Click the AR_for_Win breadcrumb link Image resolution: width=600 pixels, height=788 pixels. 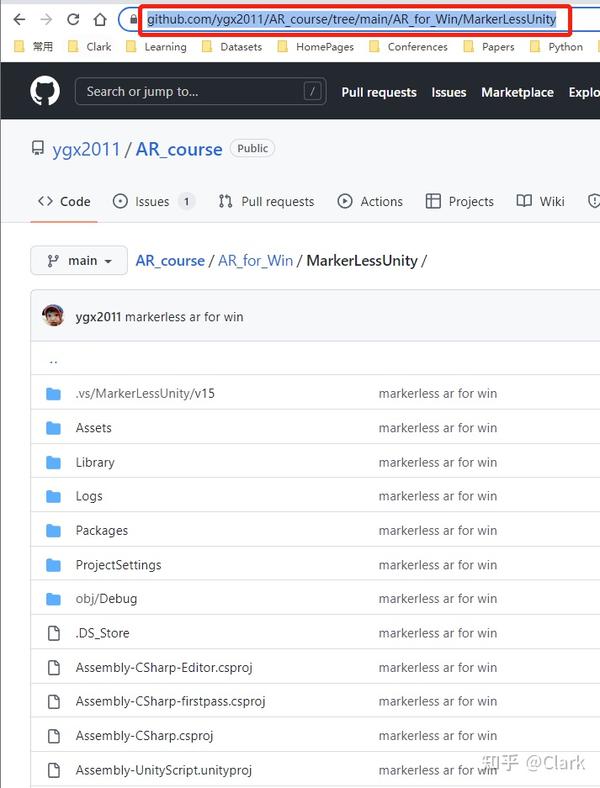(255, 261)
